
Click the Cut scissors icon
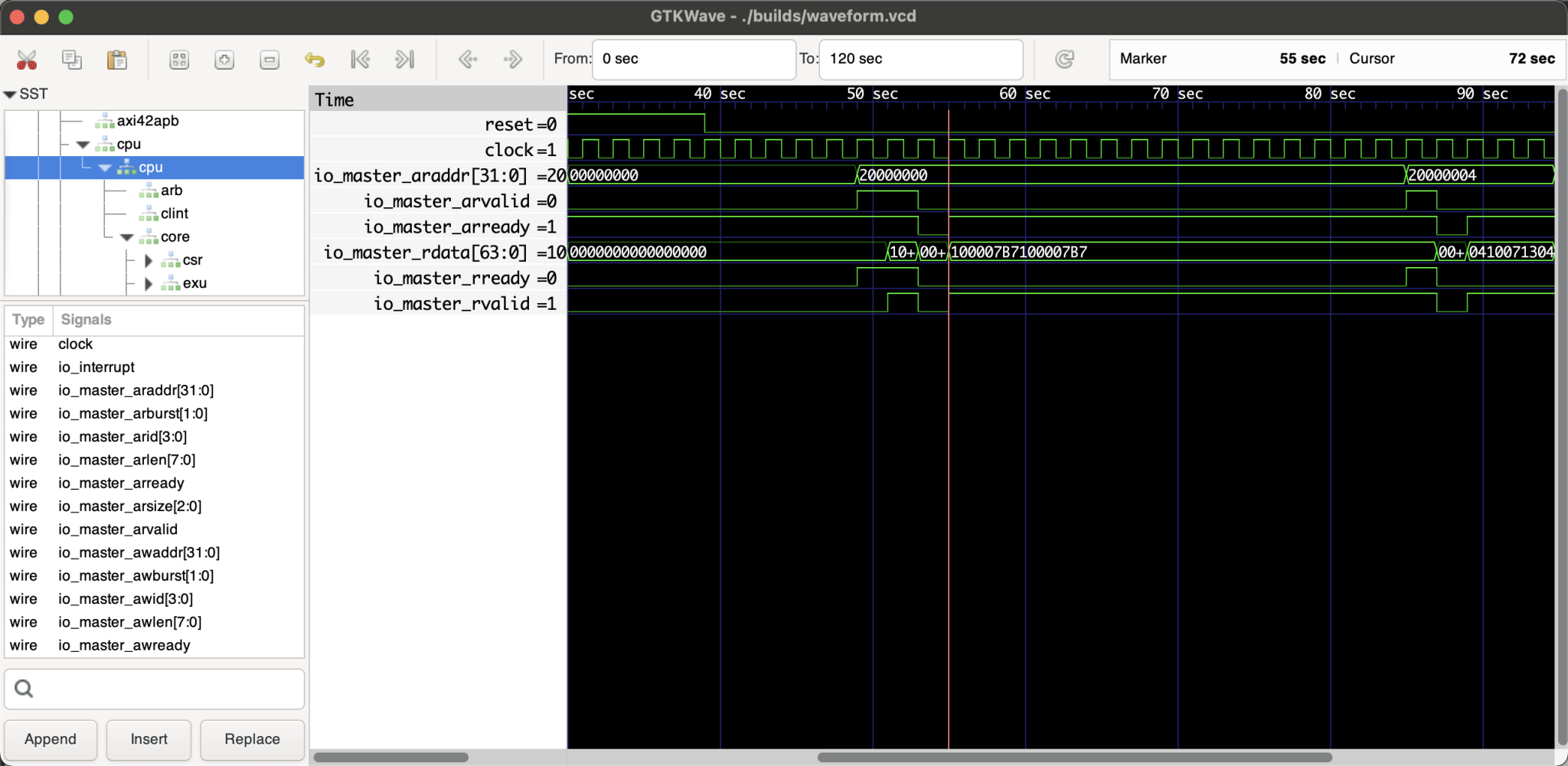(27, 60)
